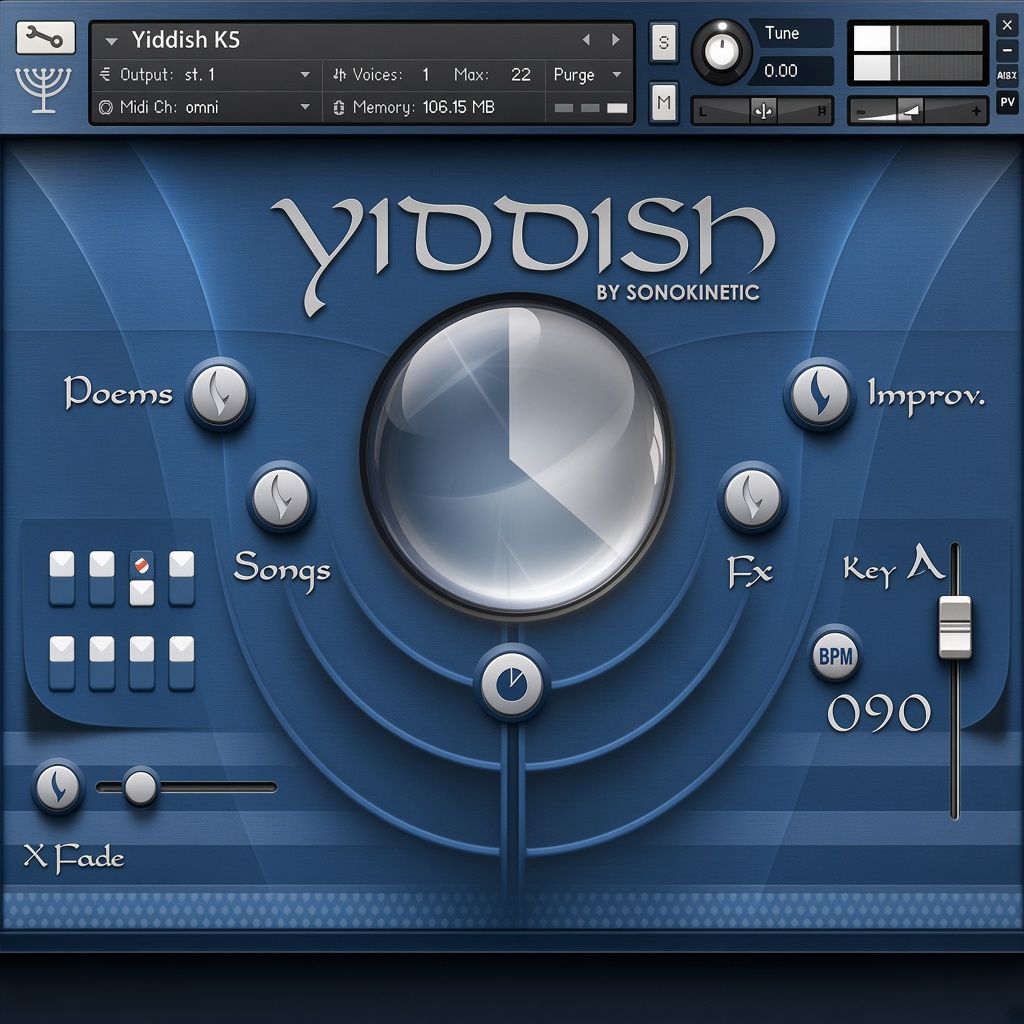The width and height of the screenshot is (1024, 1024).
Task: Click the output level meter display
Action: coord(919,53)
